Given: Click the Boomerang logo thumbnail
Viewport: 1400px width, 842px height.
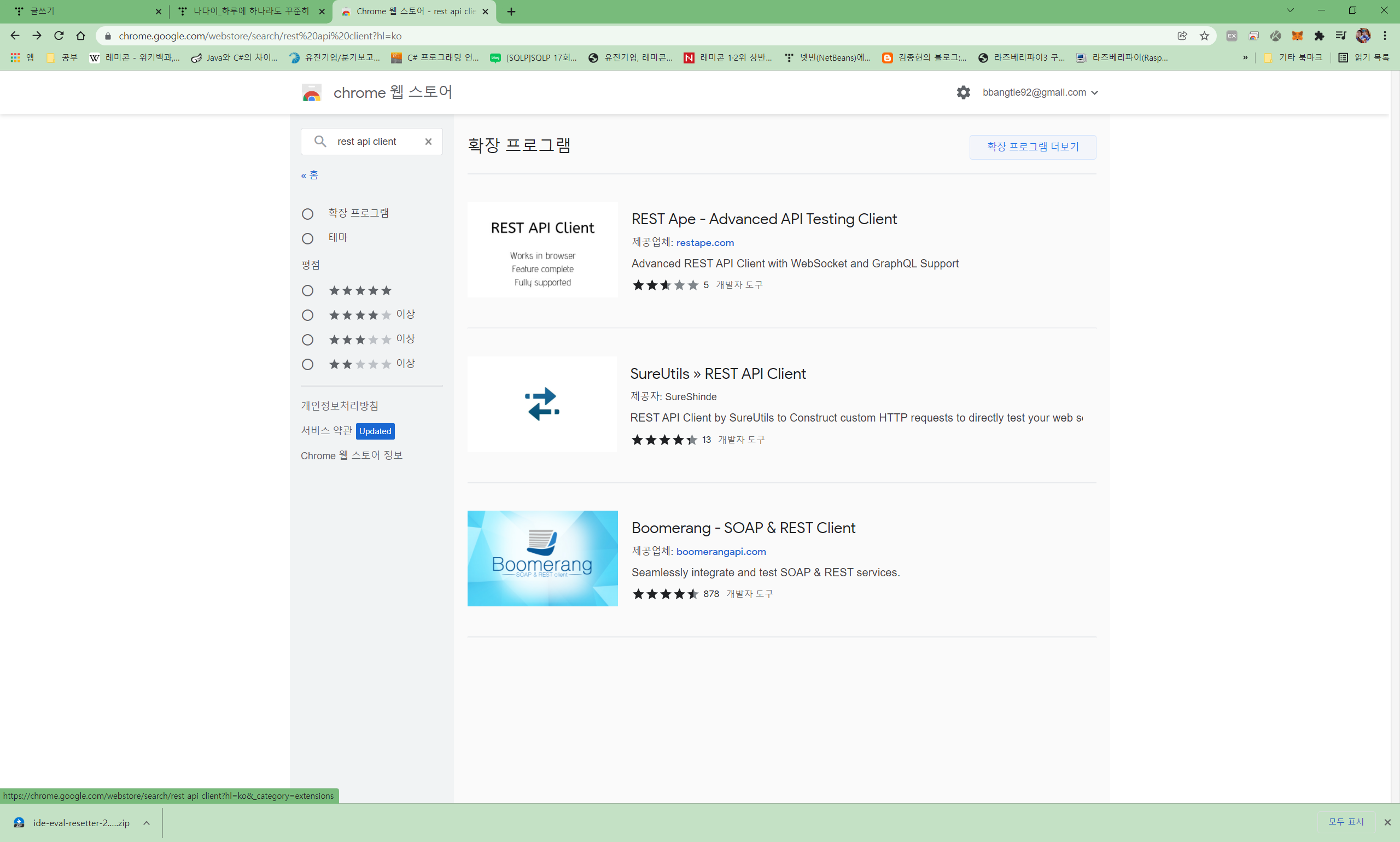Looking at the screenshot, I should [x=542, y=558].
